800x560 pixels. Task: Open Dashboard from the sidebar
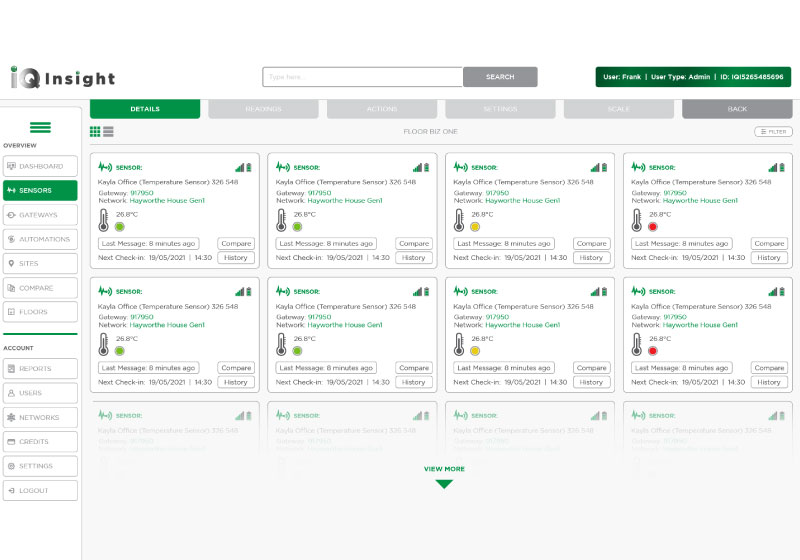[40, 166]
